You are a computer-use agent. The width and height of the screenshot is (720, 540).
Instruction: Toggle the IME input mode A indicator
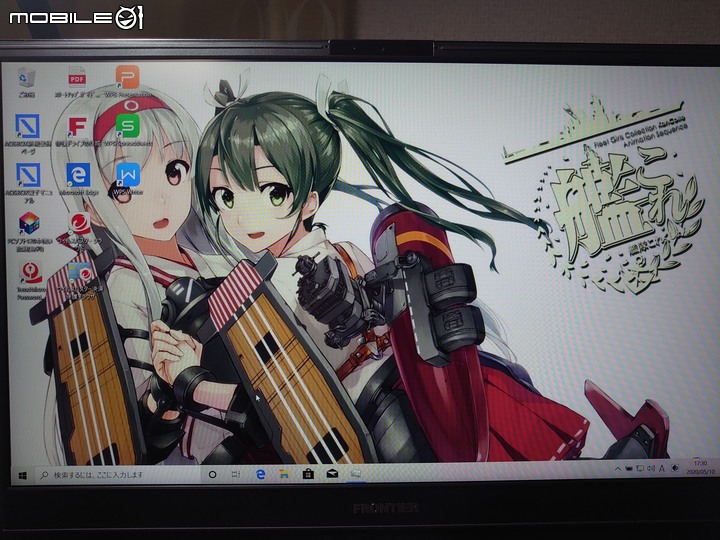point(662,468)
